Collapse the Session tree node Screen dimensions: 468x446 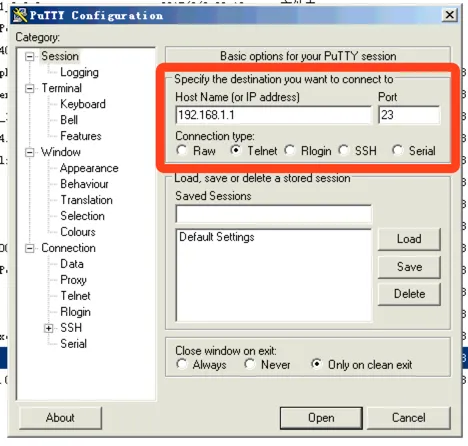point(30,56)
